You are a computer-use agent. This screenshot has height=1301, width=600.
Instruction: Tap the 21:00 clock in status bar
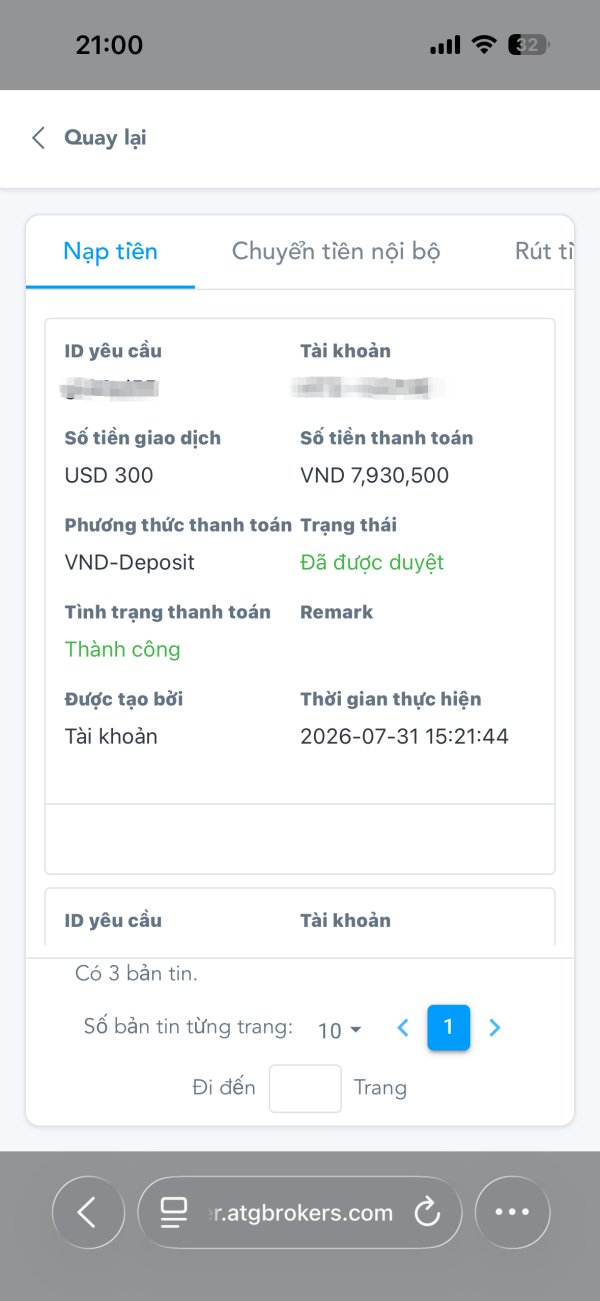click(x=109, y=45)
